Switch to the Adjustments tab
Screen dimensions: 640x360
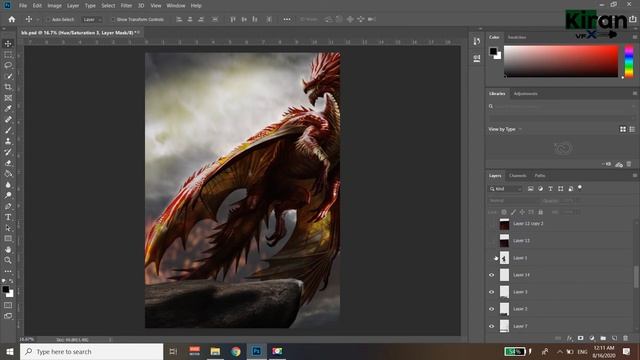point(525,93)
